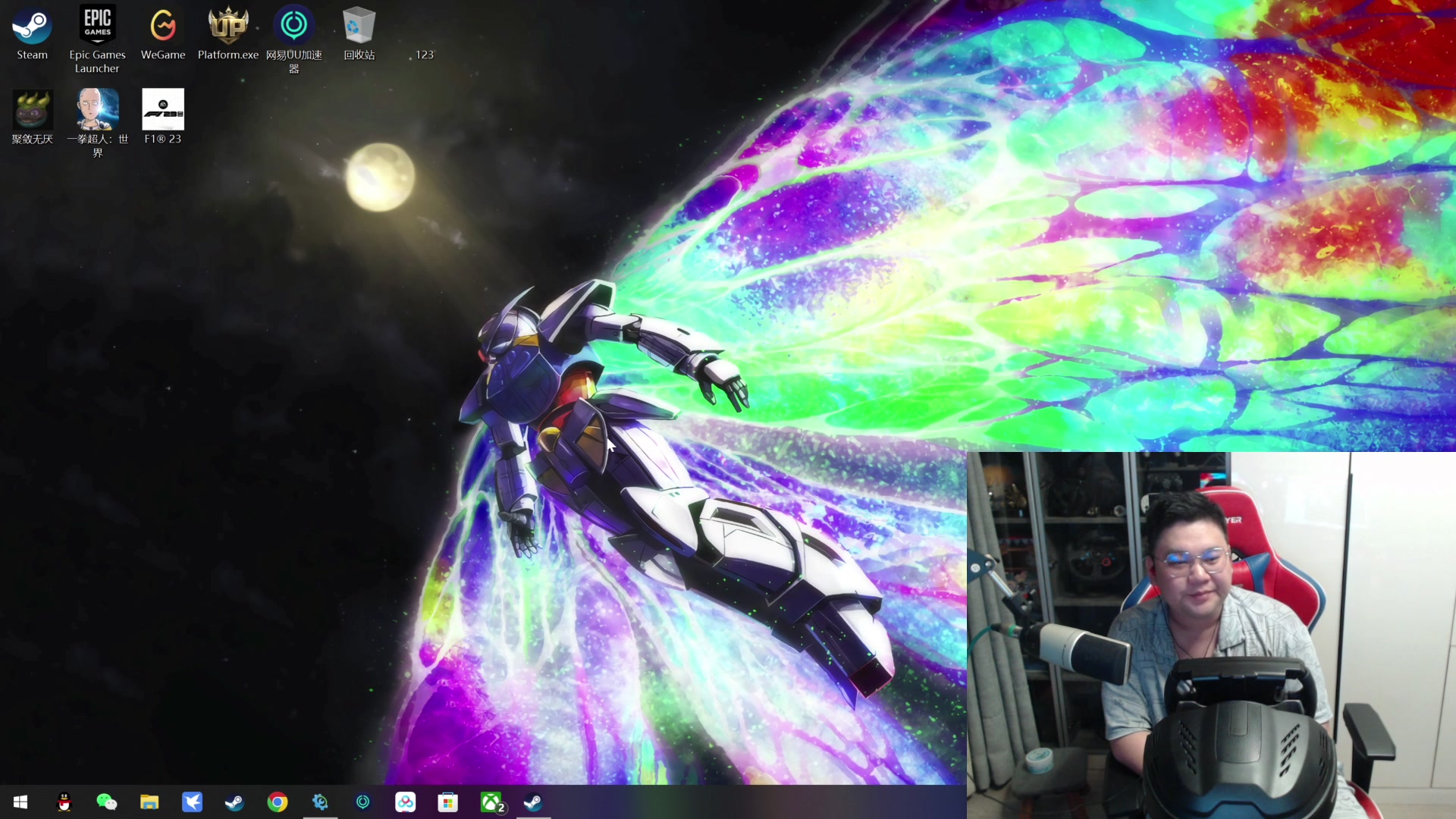Screen dimensions: 1456x819
Task: Open UU accelerator from the taskbar
Action: (x=363, y=802)
